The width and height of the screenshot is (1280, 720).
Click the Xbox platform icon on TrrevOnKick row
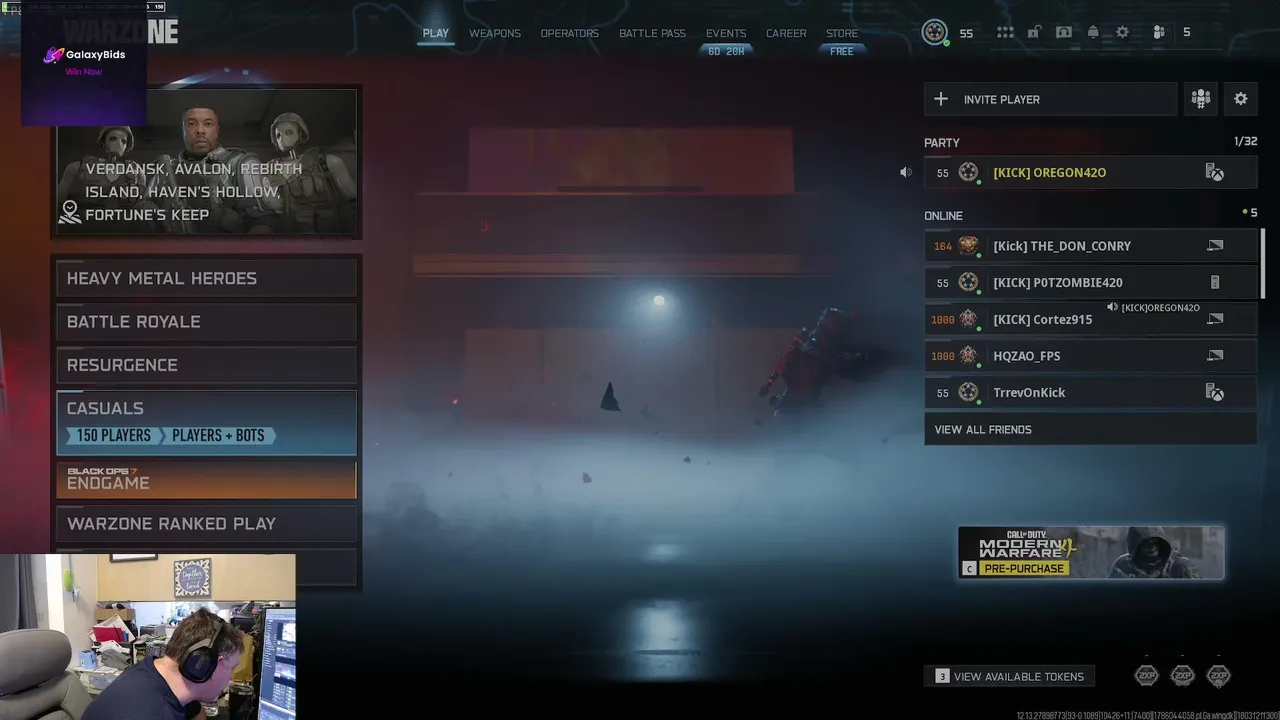pyautogui.click(x=1215, y=393)
